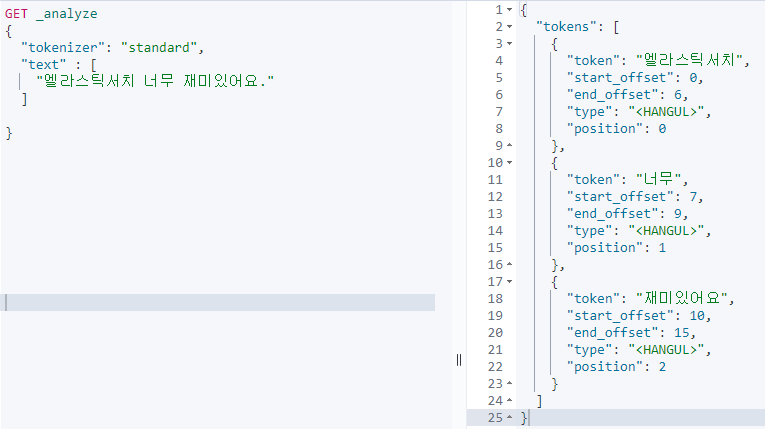This screenshot has width=765, height=429.
Task: Click the "<HANGUL>" type on line 7
Action: tap(666, 112)
